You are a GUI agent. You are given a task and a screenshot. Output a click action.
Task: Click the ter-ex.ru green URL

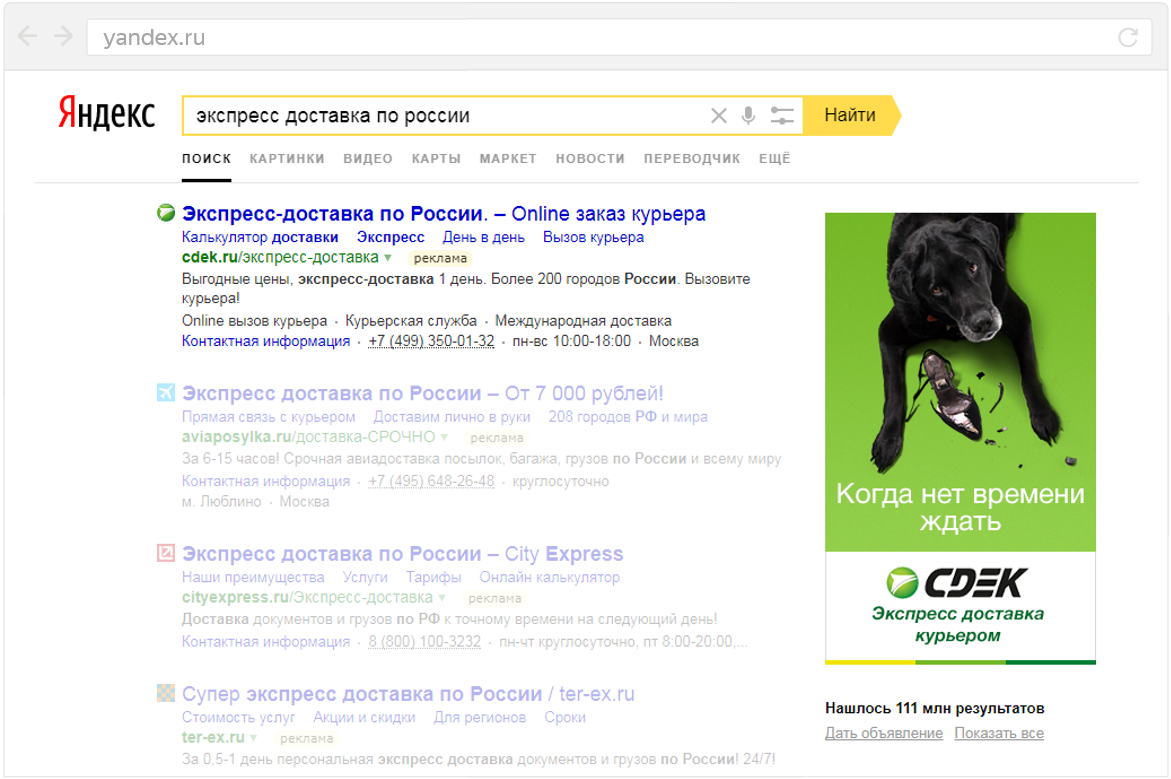213,738
